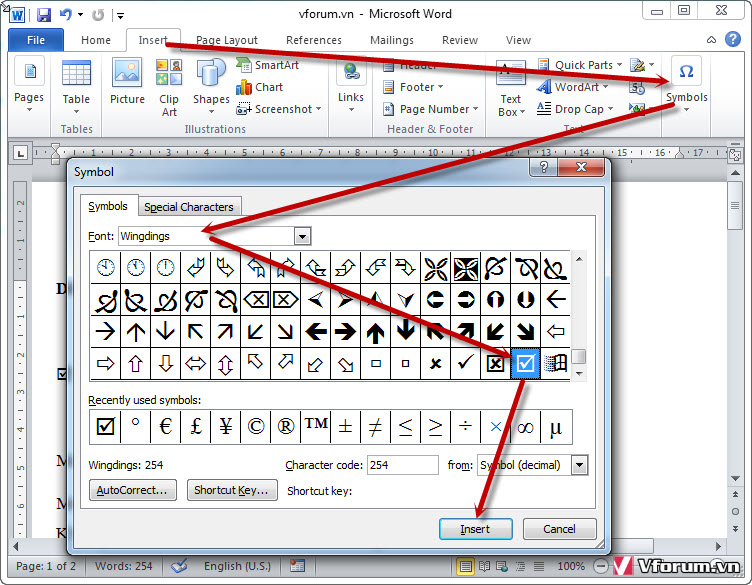The width and height of the screenshot is (752, 585).
Task: Select the Windows flag symbol in grid
Action: point(555,363)
